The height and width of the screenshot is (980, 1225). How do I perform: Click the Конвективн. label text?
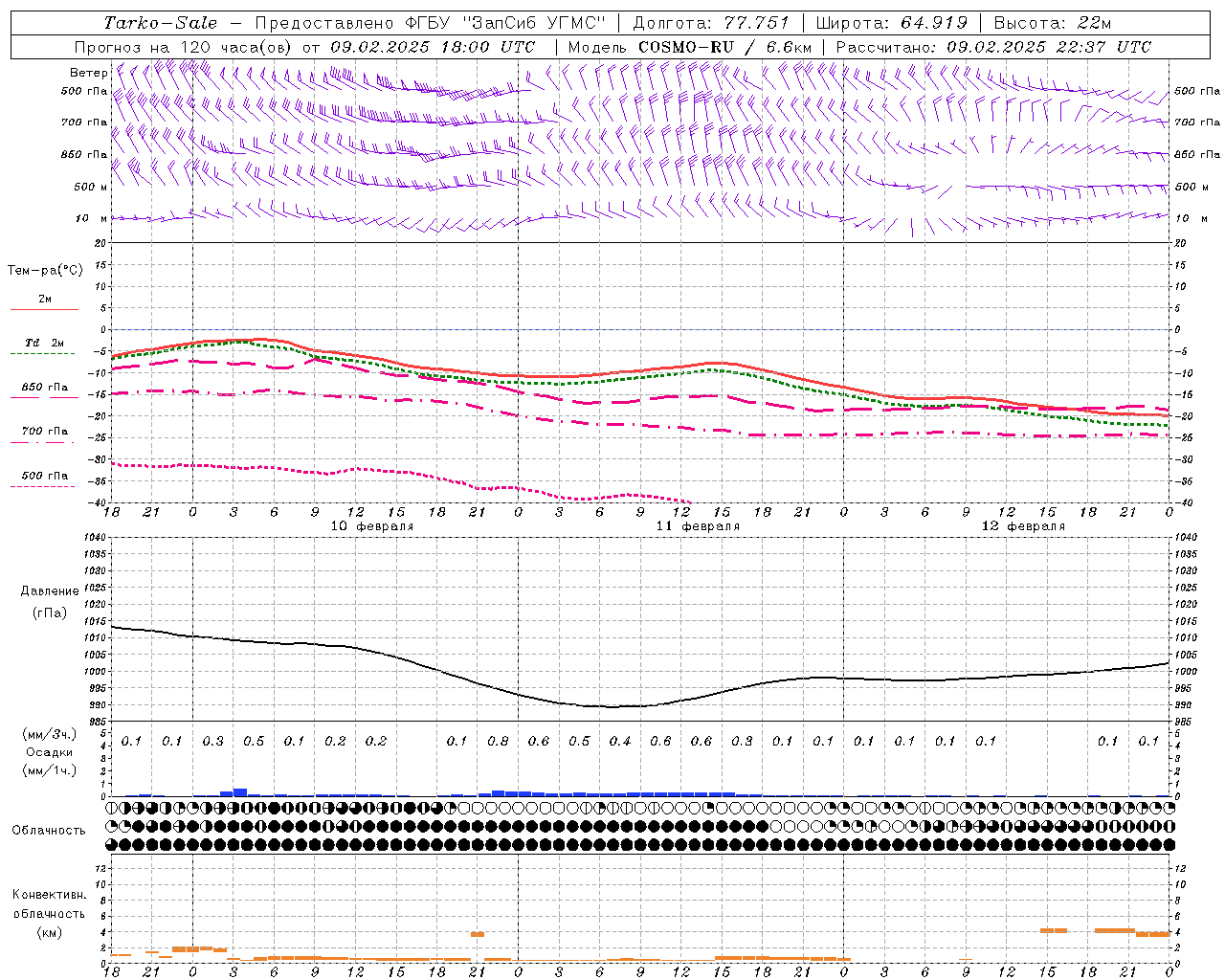point(49,895)
